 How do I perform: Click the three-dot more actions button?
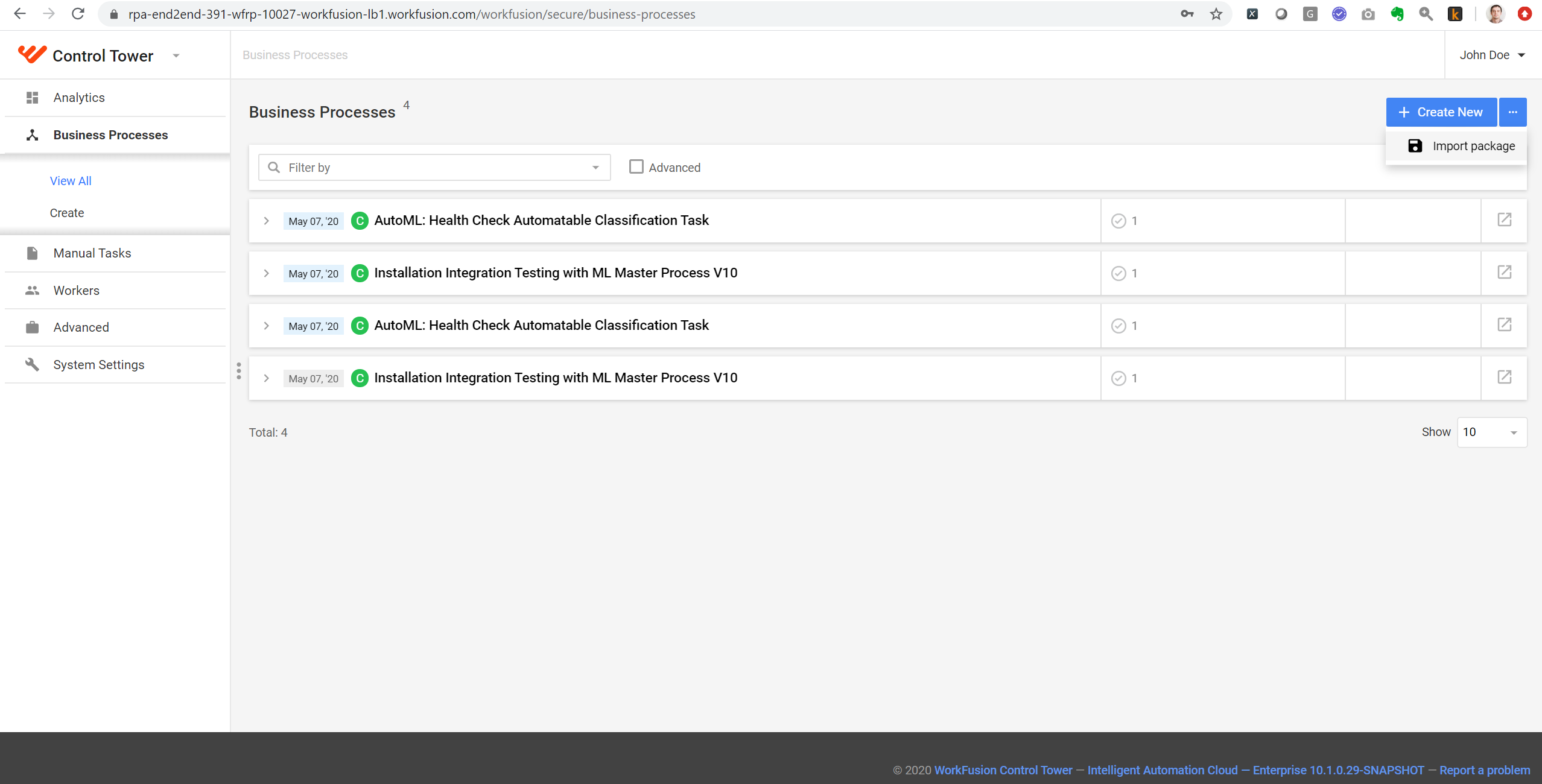1513,112
